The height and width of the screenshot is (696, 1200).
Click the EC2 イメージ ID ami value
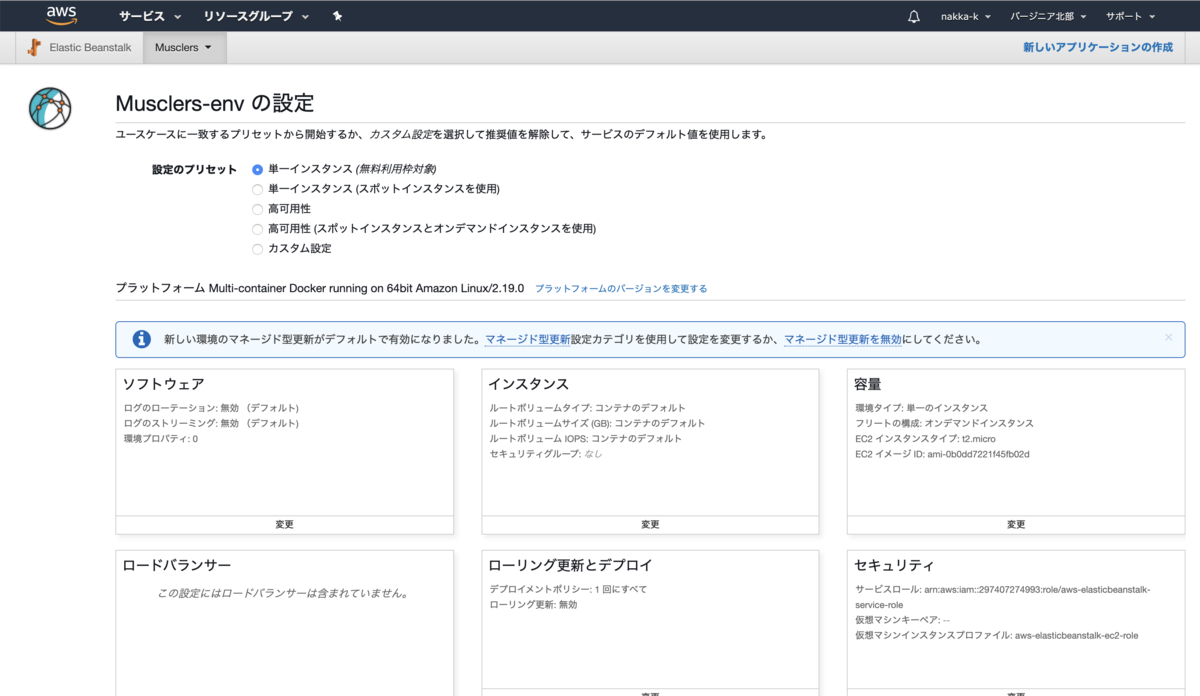pos(942,454)
